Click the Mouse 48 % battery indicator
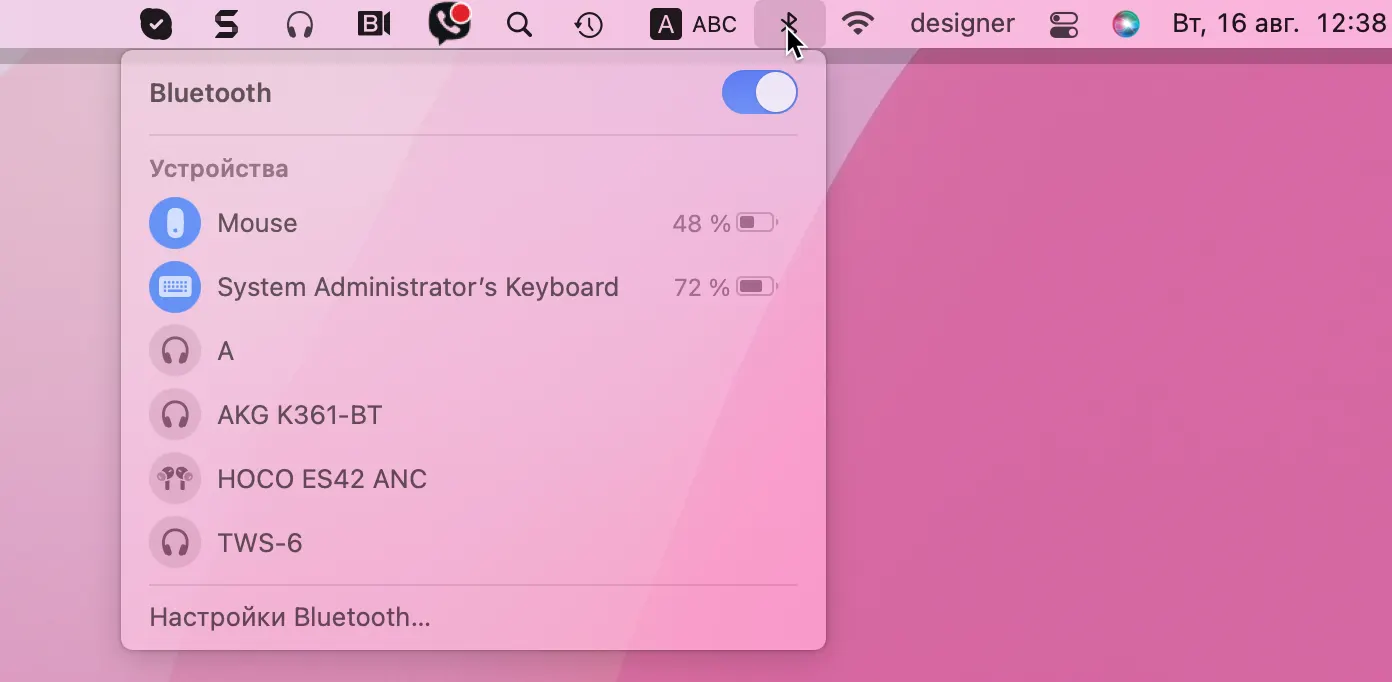The image size is (1392, 682). click(725, 223)
